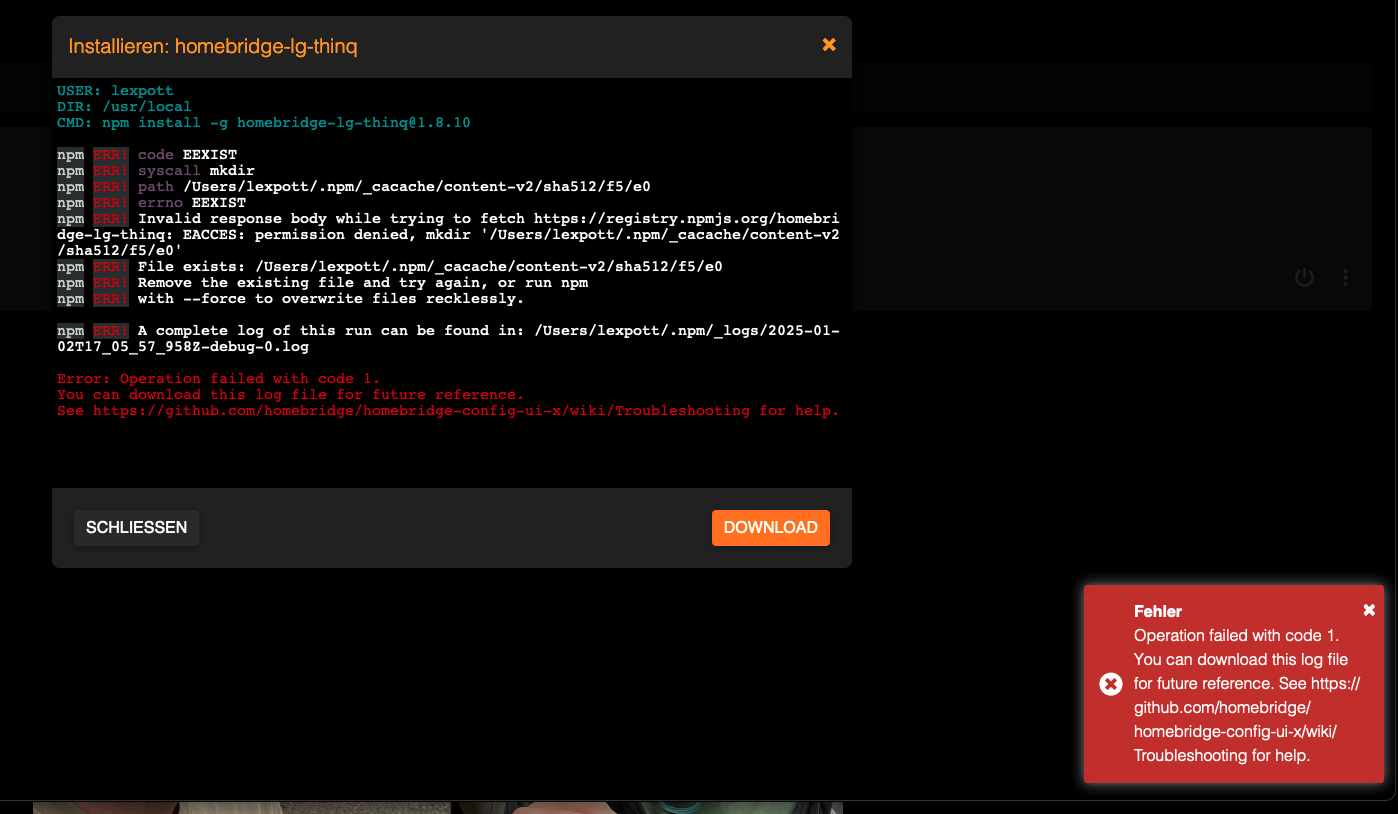Viewport: 1398px width, 814px height.
Task: Click the Fehler heading in the notification
Action: pyautogui.click(x=1157, y=611)
